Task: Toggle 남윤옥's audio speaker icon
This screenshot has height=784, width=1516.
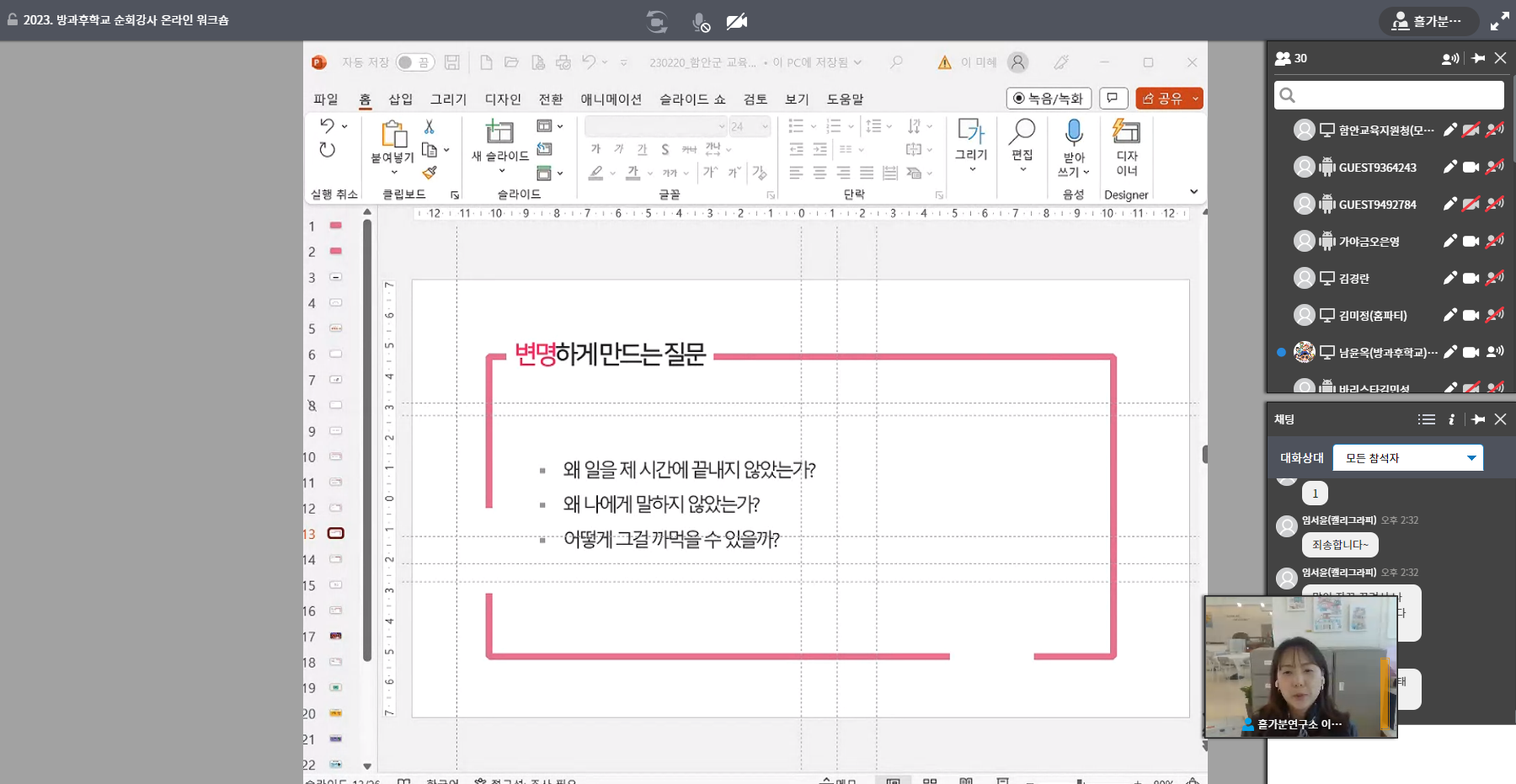Action: coord(1495,352)
